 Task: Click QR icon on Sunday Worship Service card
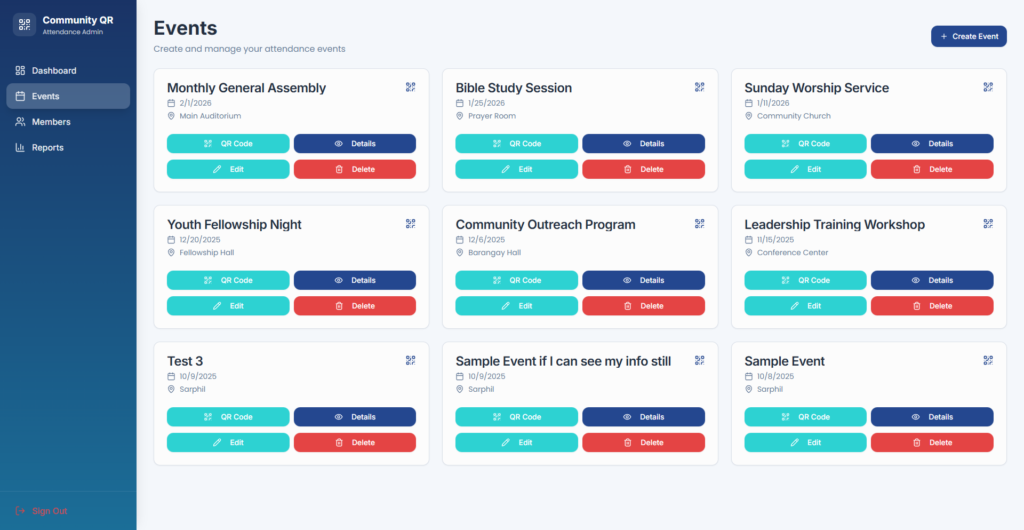(x=988, y=87)
